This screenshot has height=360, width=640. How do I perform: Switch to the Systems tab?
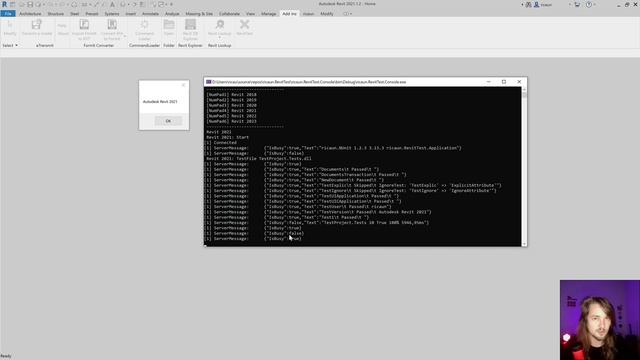[x=111, y=14]
